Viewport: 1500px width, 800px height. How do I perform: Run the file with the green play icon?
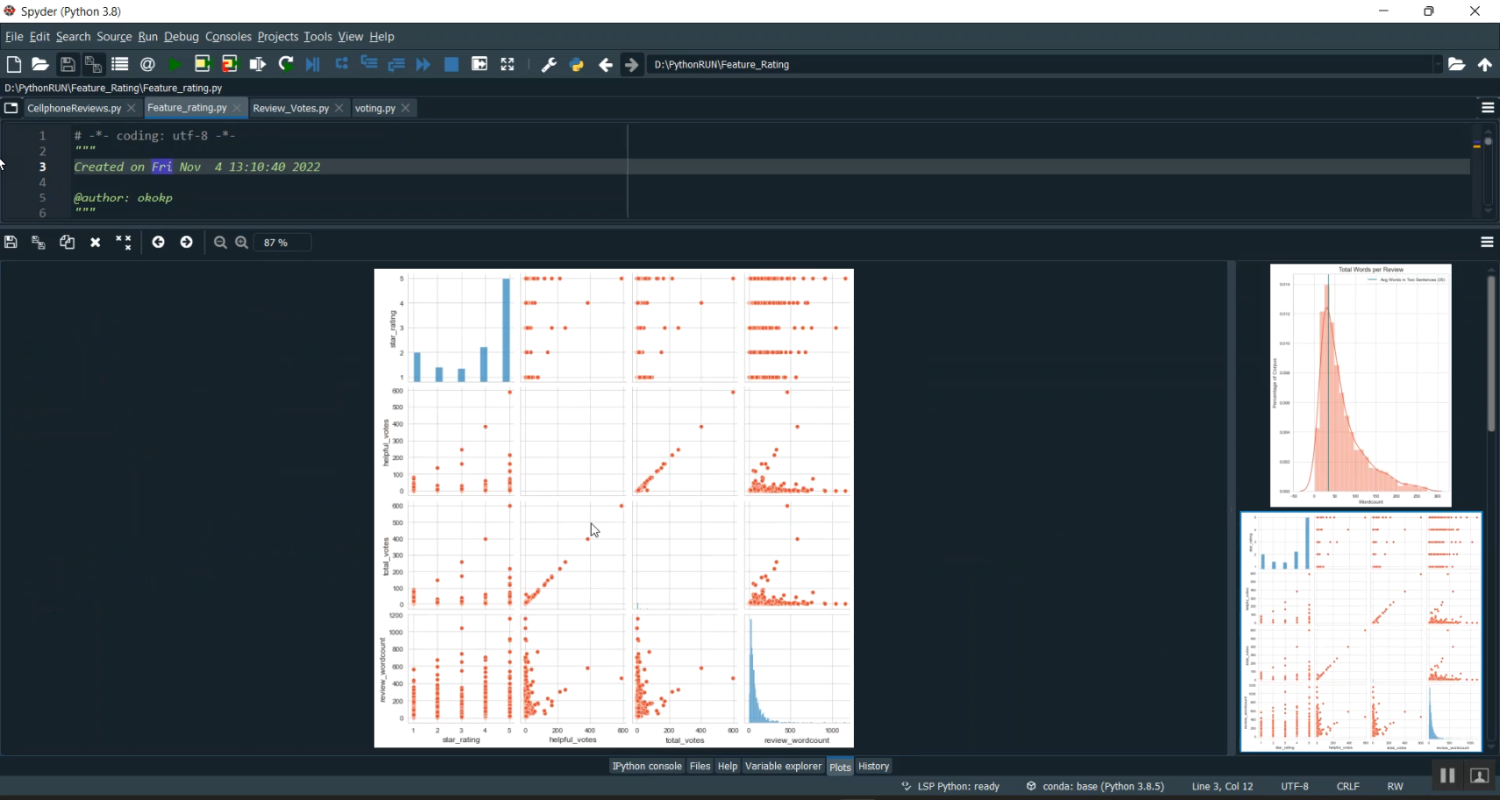175,64
